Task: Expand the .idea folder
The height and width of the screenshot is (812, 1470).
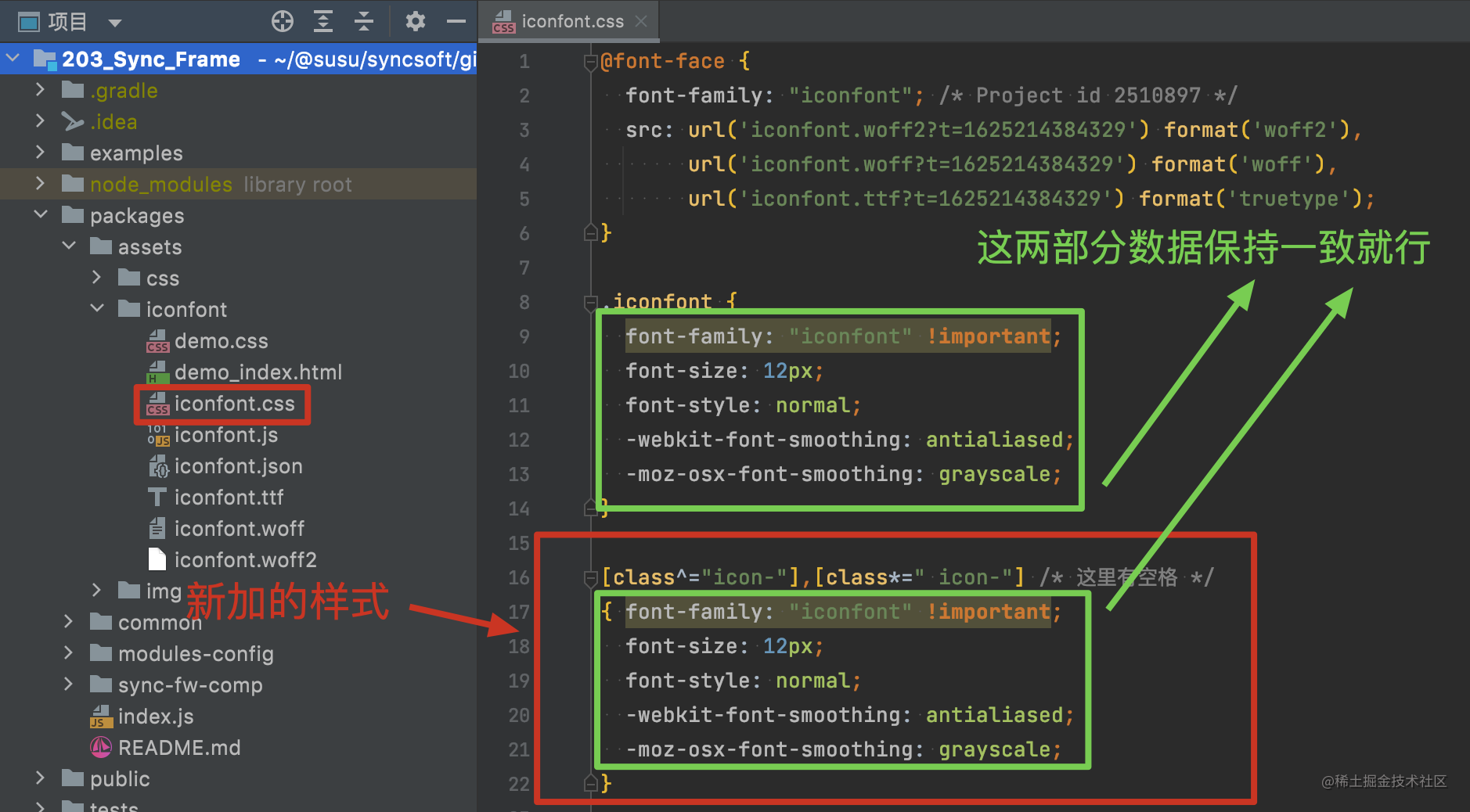Action: point(40,121)
